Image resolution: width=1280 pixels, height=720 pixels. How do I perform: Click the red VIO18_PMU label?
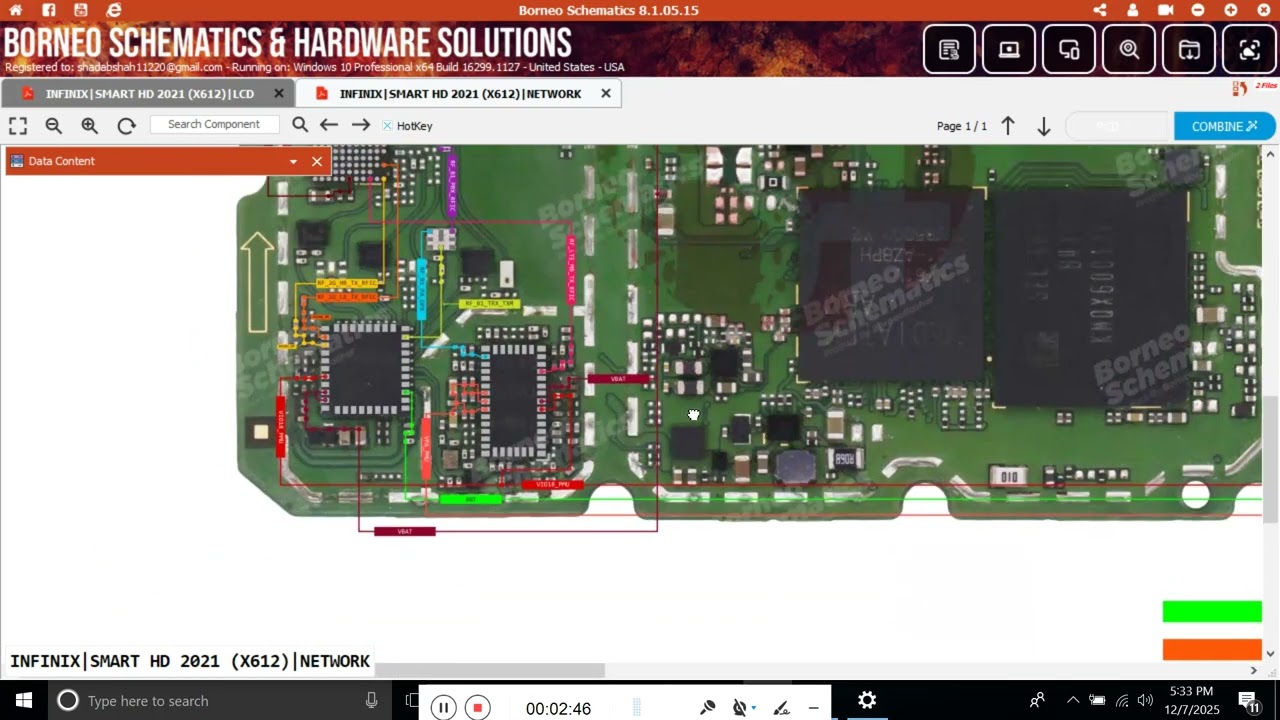[x=552, y=485]
